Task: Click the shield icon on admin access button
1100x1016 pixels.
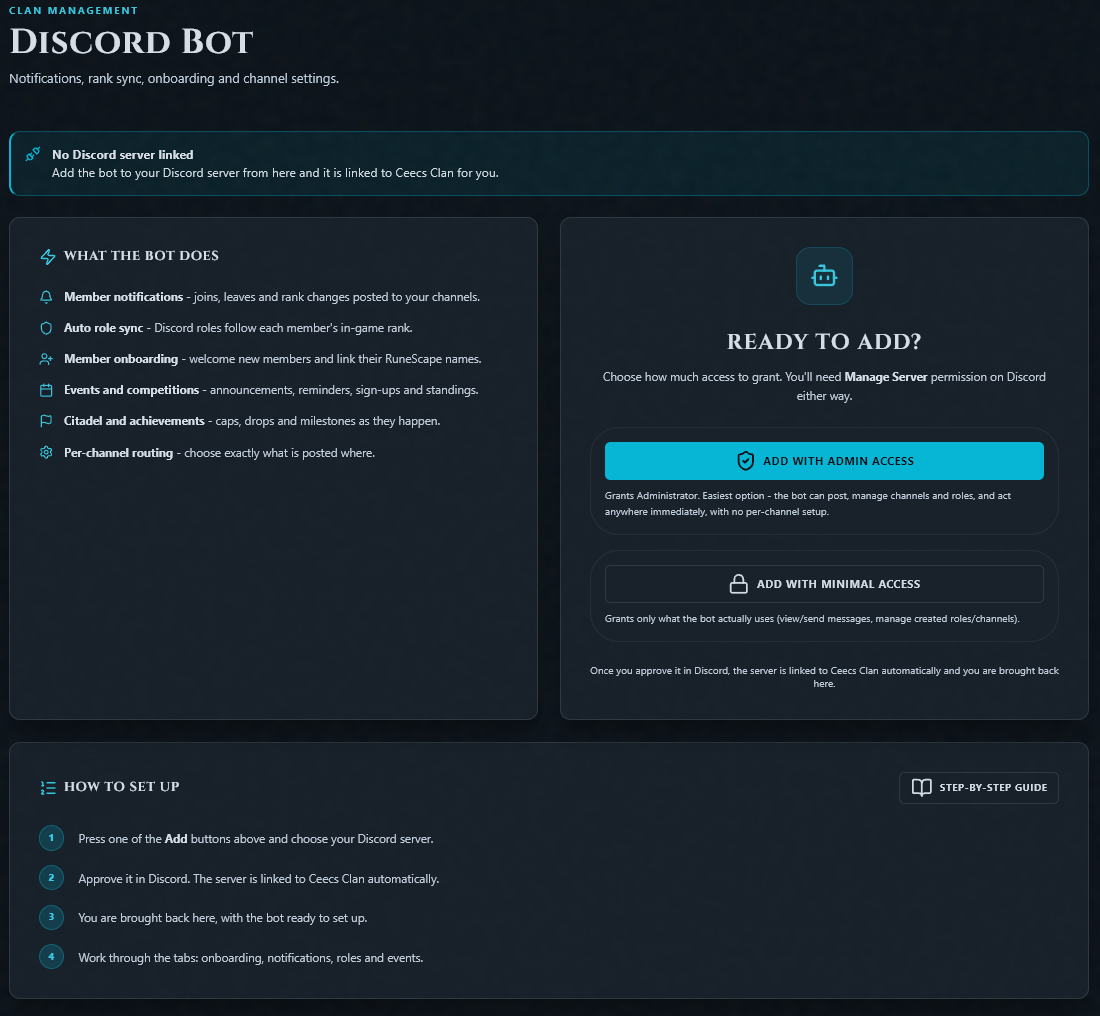Action: coord(746,461)
